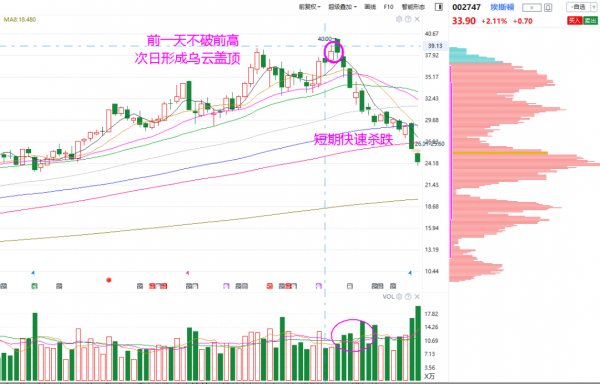This screenshot has width=600, height=384.
Task: Click the +2.11% change value
Action: 494,21
